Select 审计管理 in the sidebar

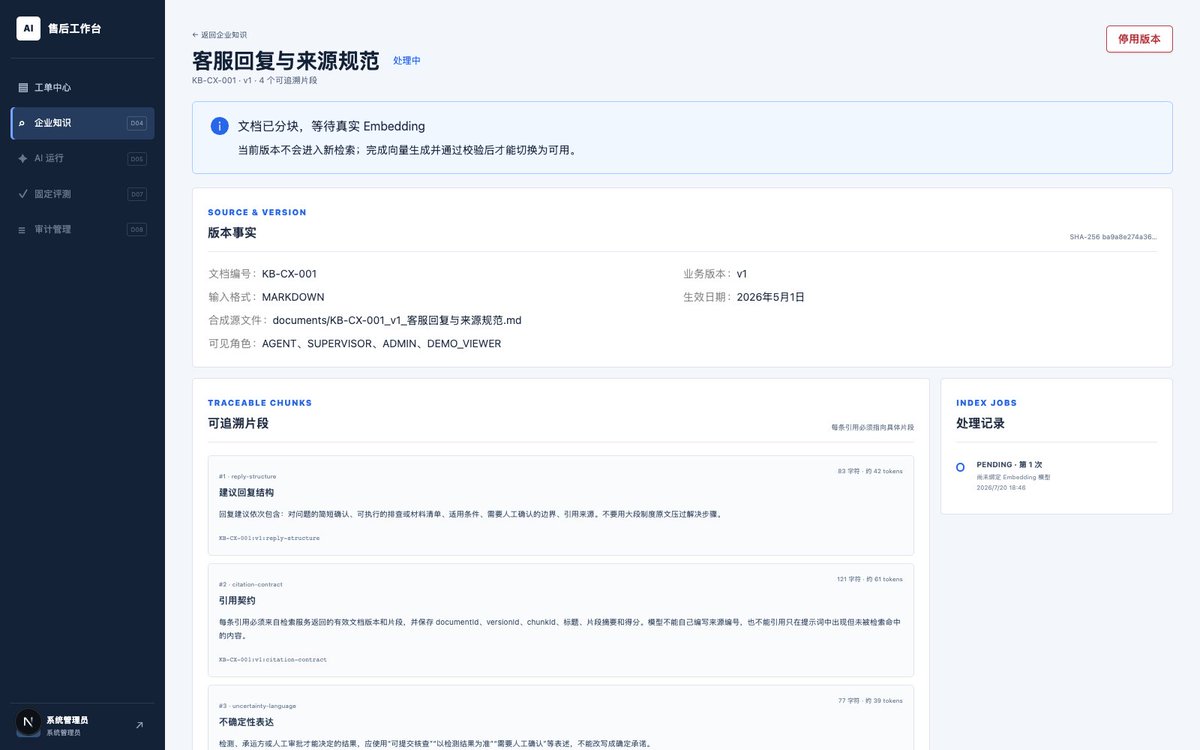click(x=82, y=229)
